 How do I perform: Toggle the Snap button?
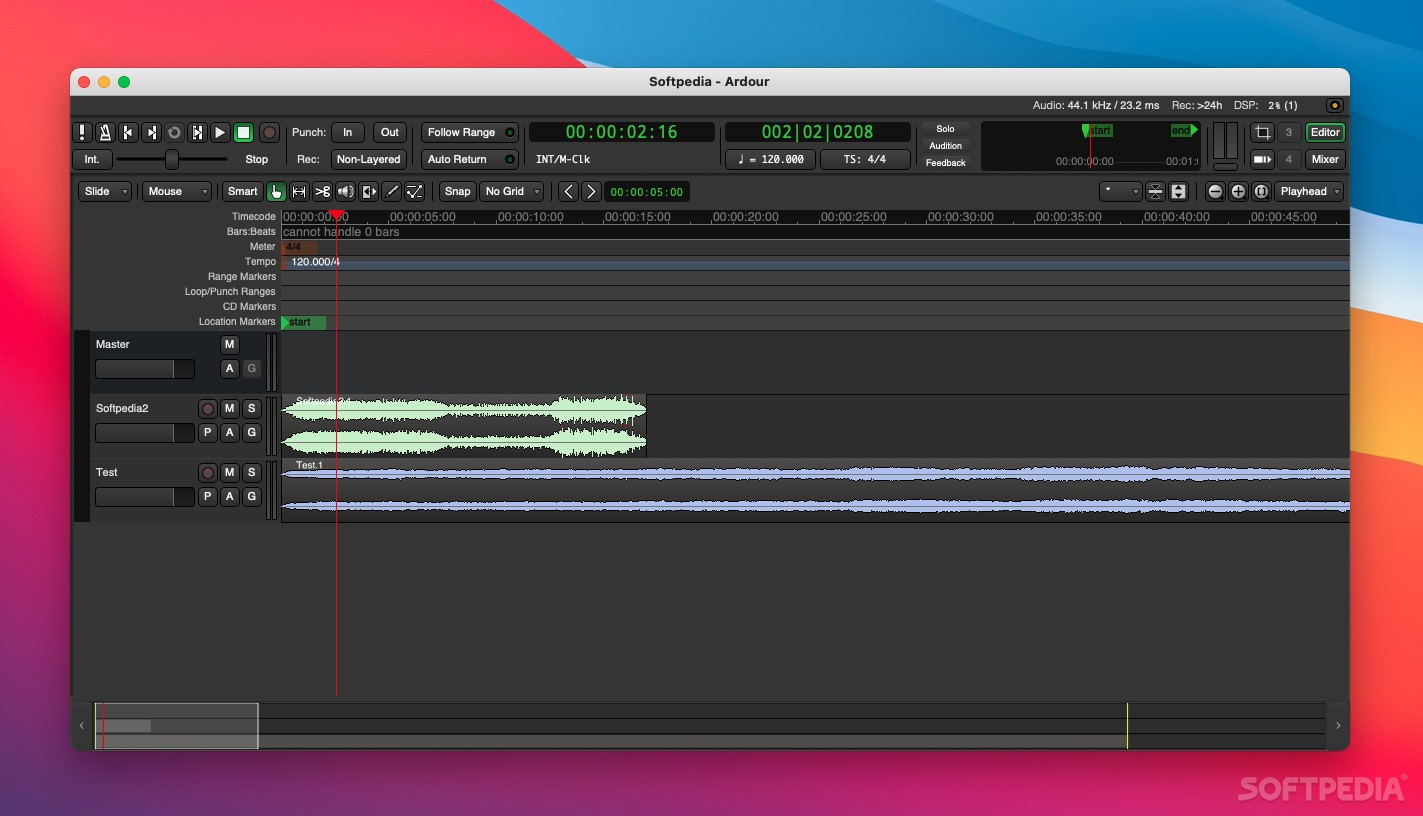(457, 191)
